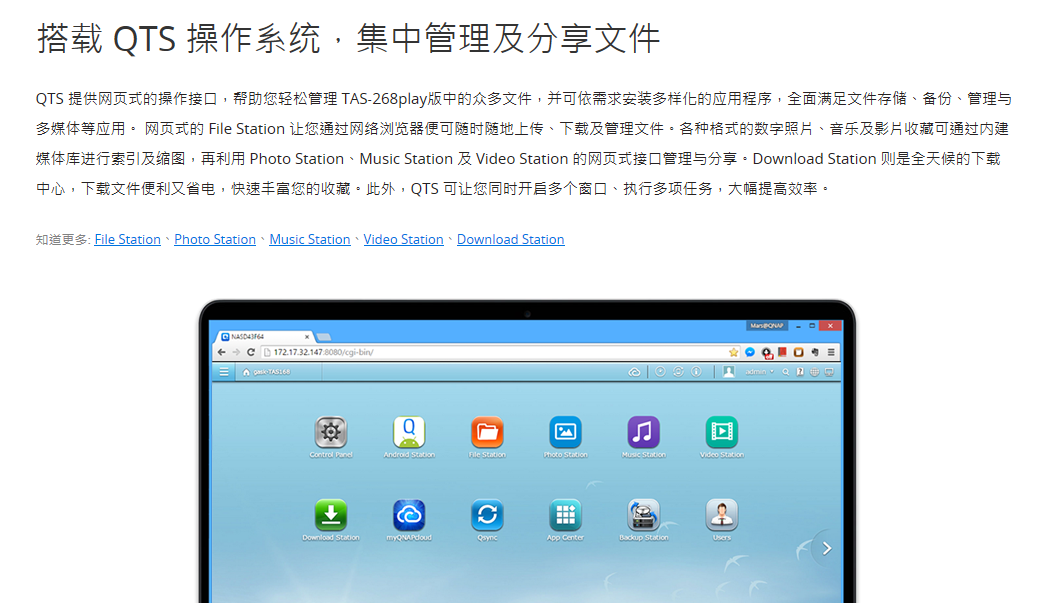
Task: Click the search magnifier in QTS toolbar
Action: coord(786,372)
